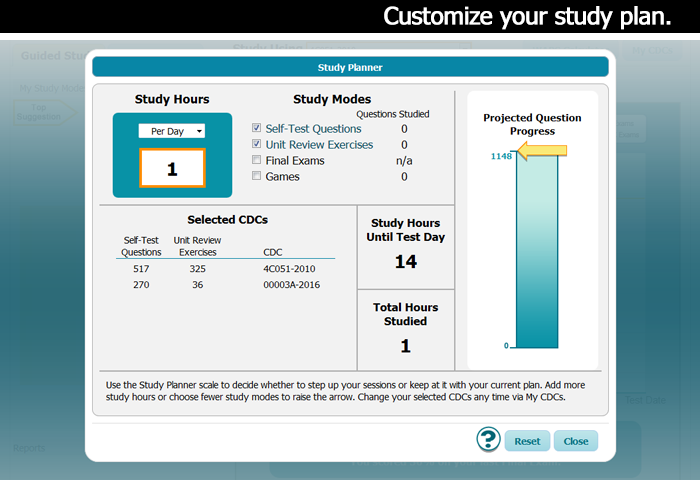This screenshot has height=480, width=700.
Task: Toggle the Self-Test Questions checkbox
Action: [x=257, y=129]
